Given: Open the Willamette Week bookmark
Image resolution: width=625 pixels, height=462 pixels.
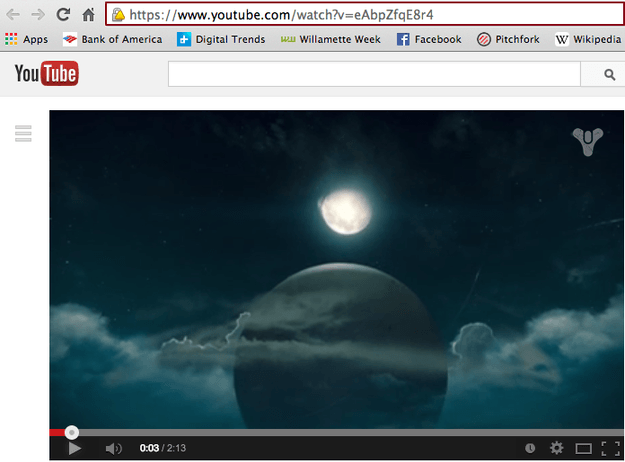Looking at the screenshot, I should point(330,39).
